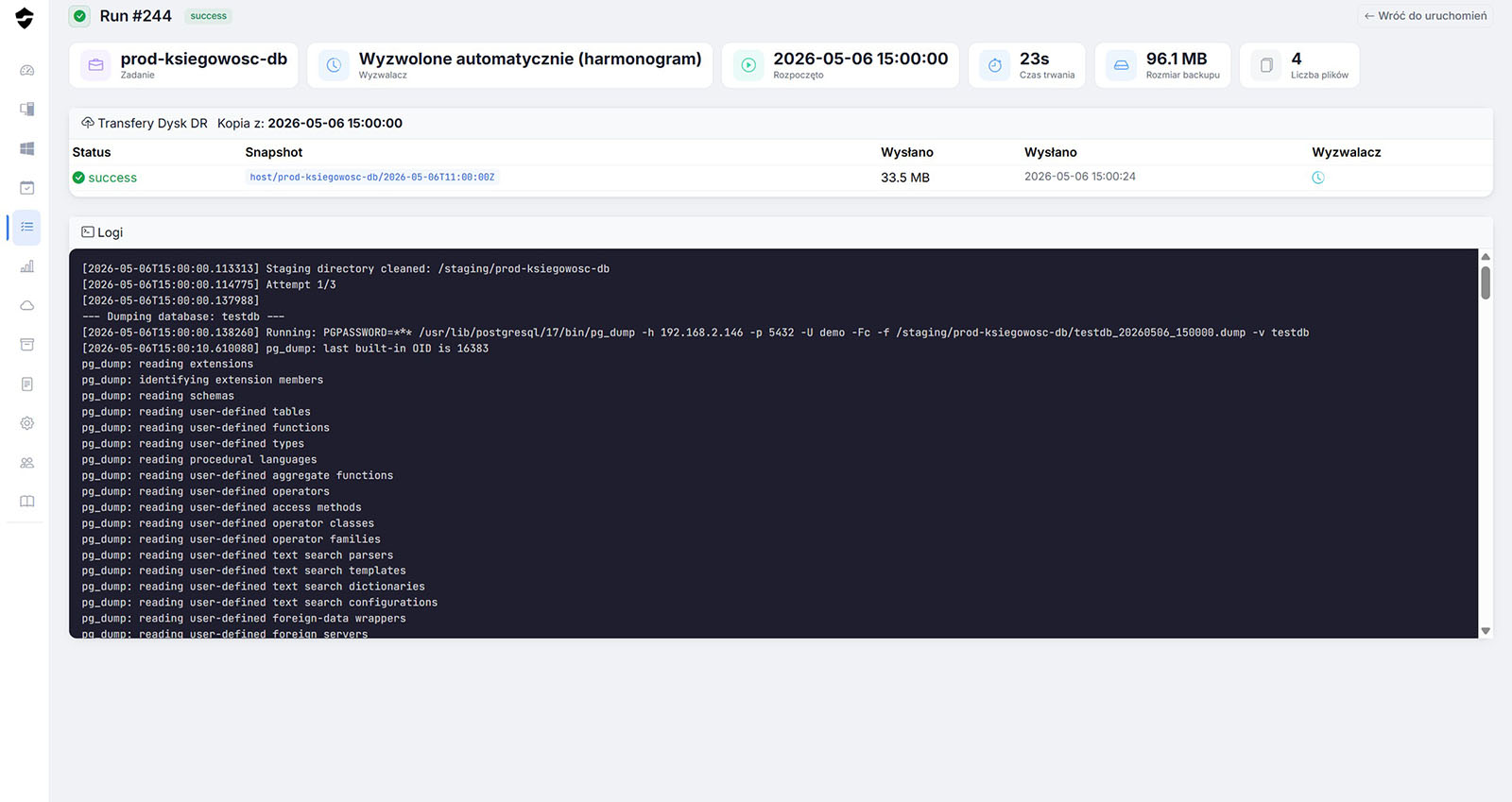Image resolution: width=1512 pixels, height=802 pixels.
Task: Click the 33.5 MB sent value
Action: click(x=905, y=178)
